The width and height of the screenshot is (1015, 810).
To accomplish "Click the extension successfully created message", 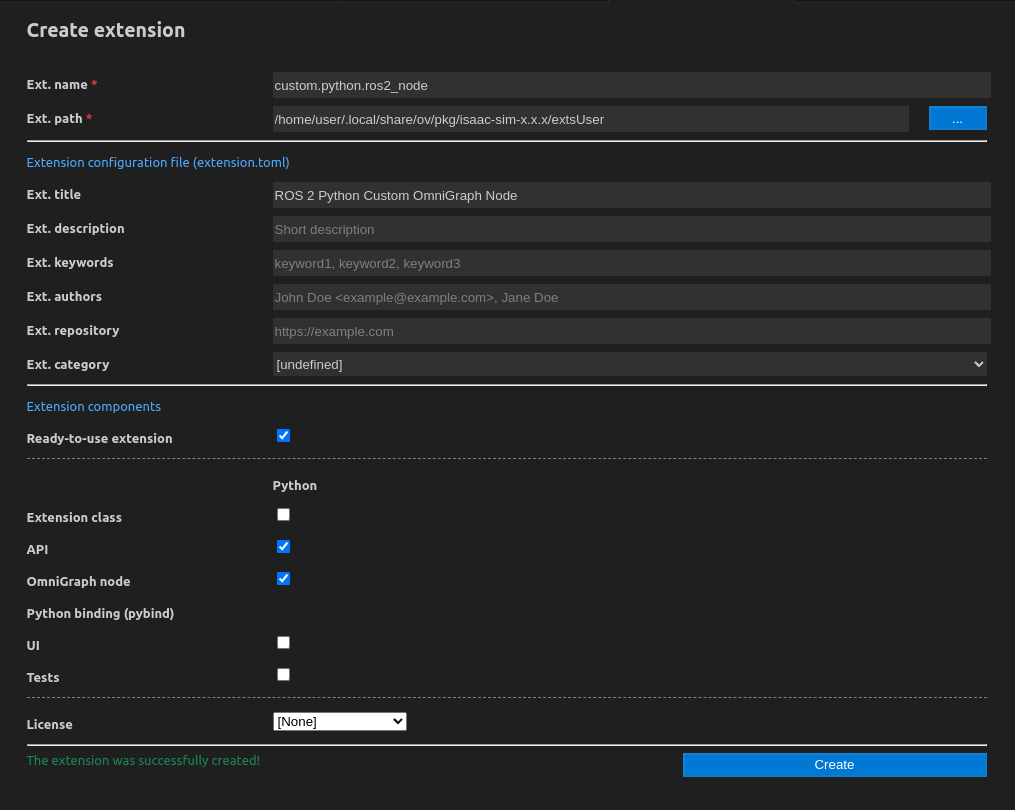I will (x=143, y=760).
